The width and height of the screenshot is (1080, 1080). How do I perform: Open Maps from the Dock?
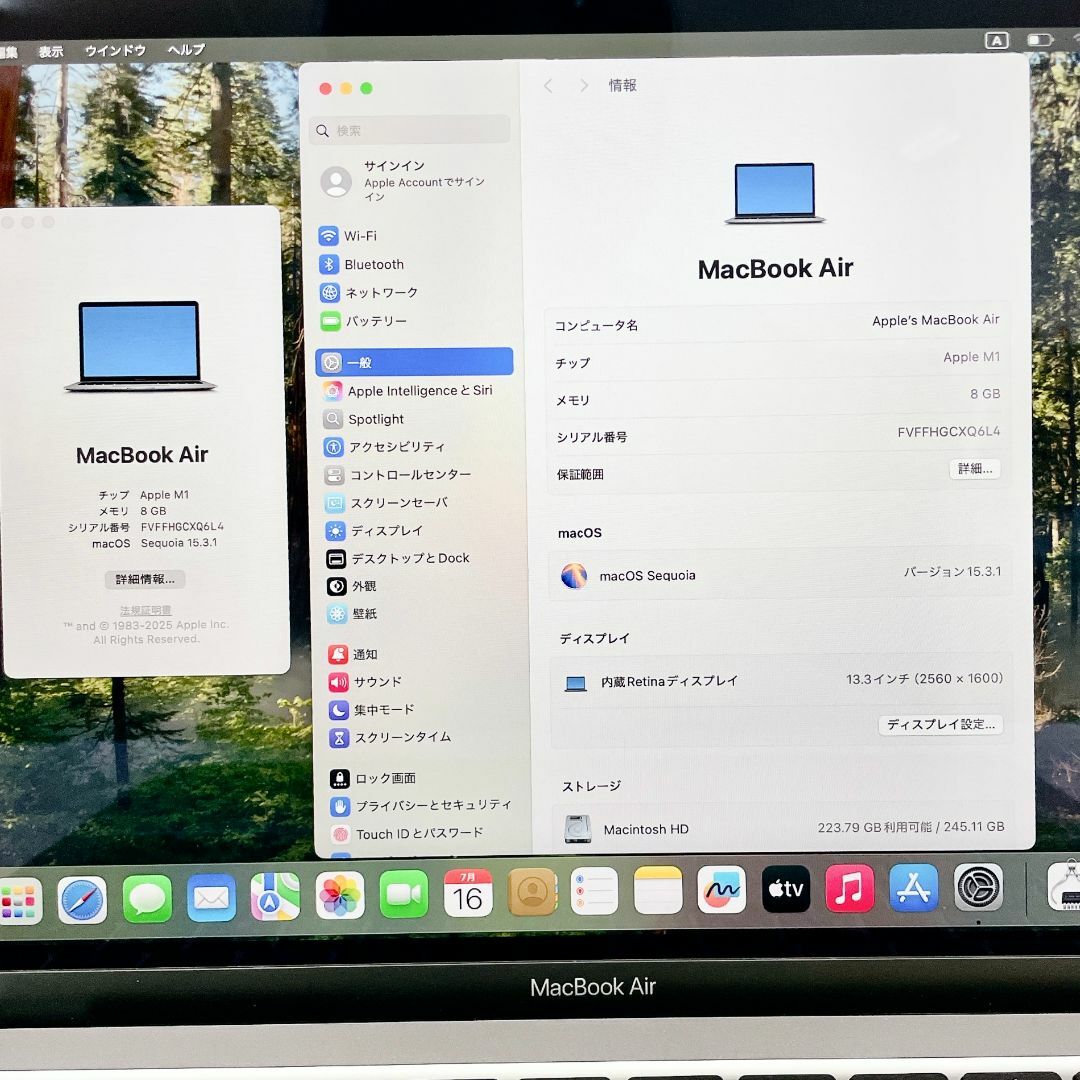[275, 897]
